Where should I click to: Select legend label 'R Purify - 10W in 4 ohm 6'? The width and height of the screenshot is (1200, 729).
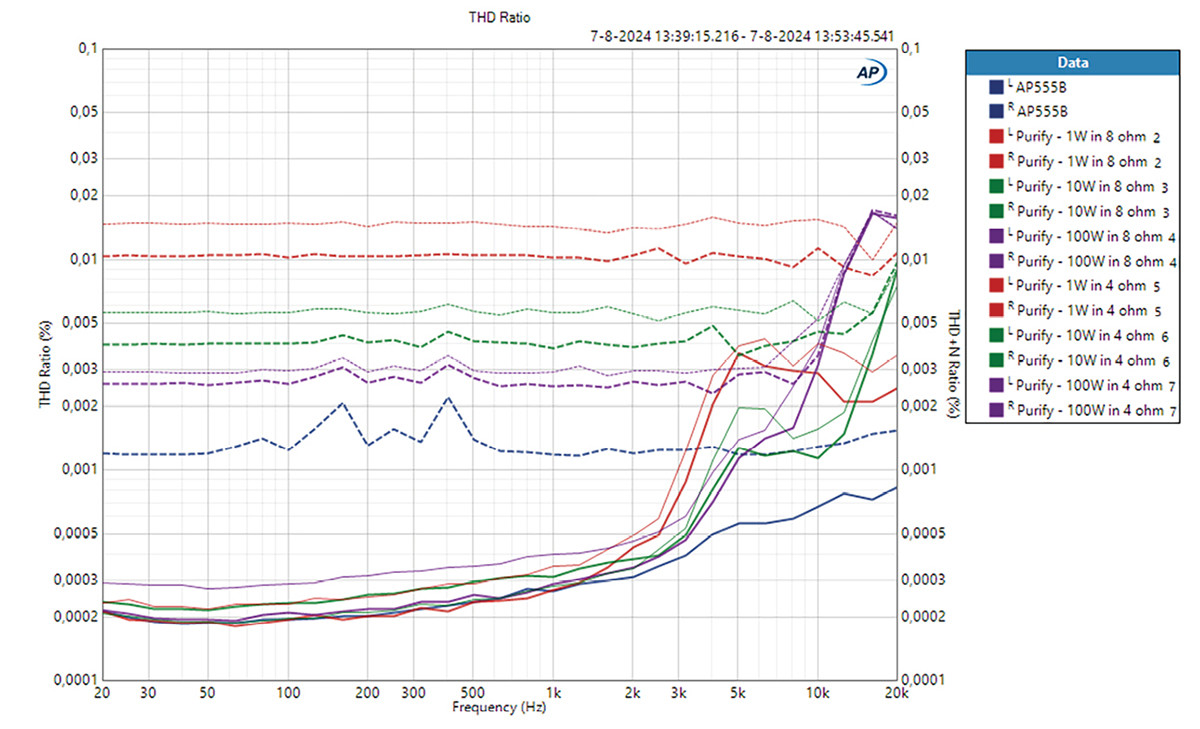[1087, 360]
